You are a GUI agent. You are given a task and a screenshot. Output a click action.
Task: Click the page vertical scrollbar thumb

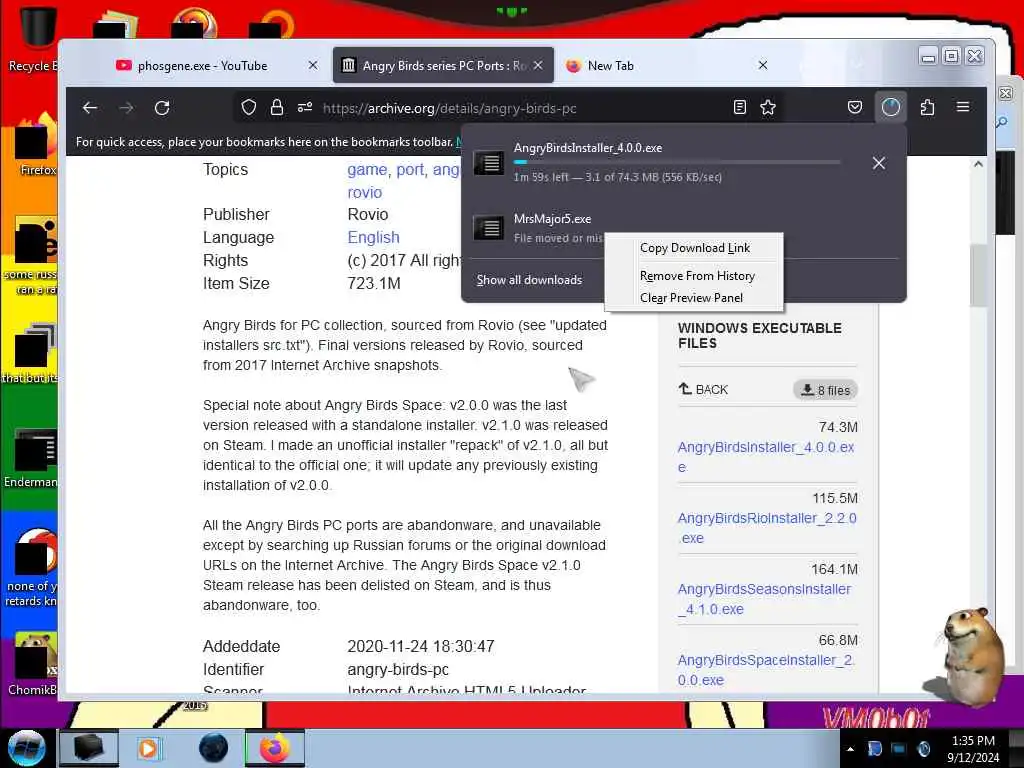pyautogui.click(x=978, y=276)
